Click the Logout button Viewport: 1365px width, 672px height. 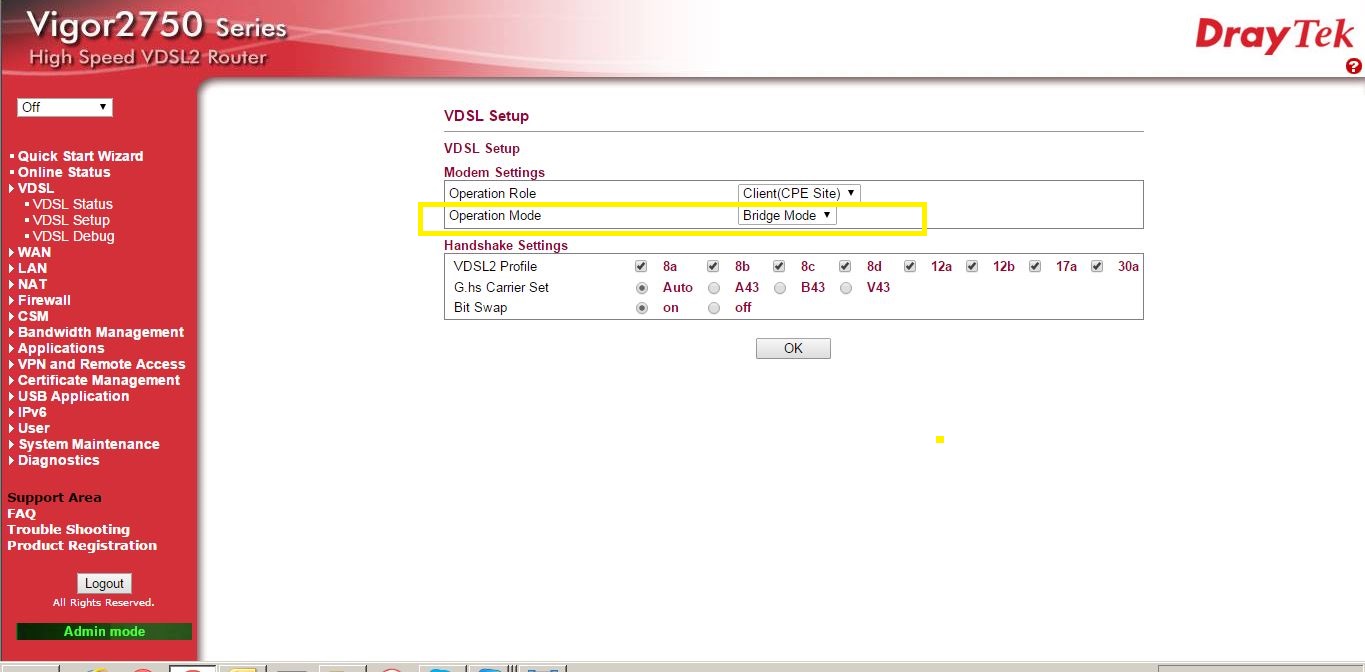click(104, 583)
